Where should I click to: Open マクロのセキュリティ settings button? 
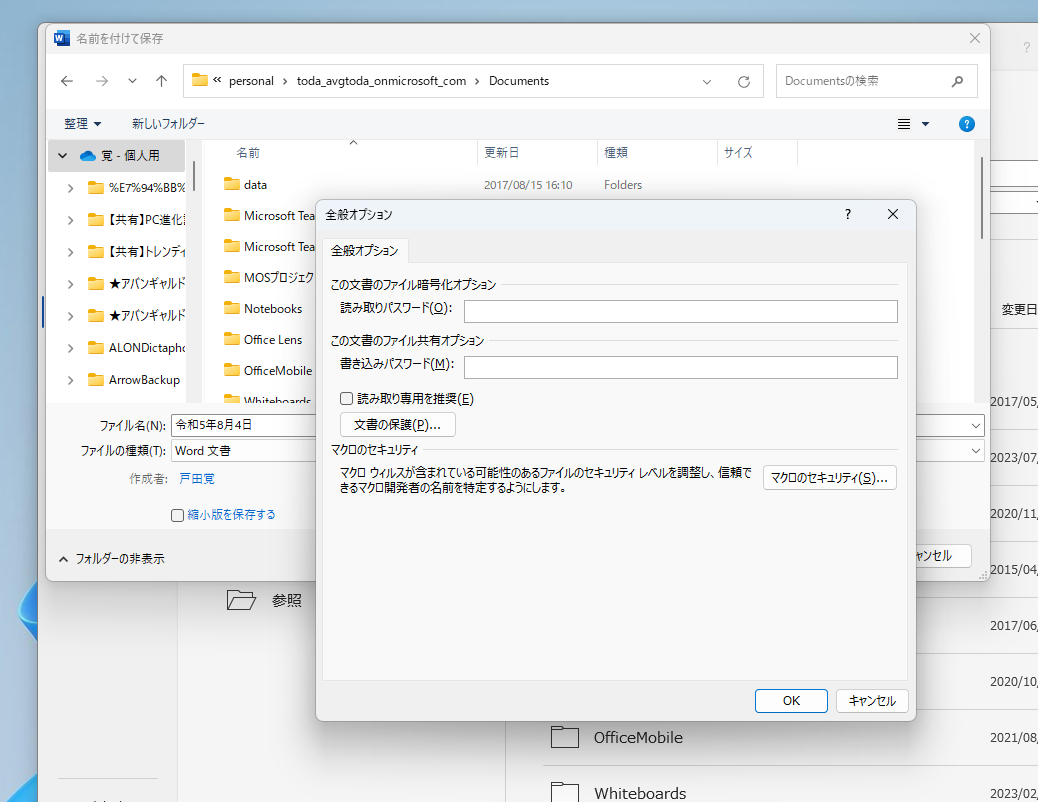[x=829, y=478]
